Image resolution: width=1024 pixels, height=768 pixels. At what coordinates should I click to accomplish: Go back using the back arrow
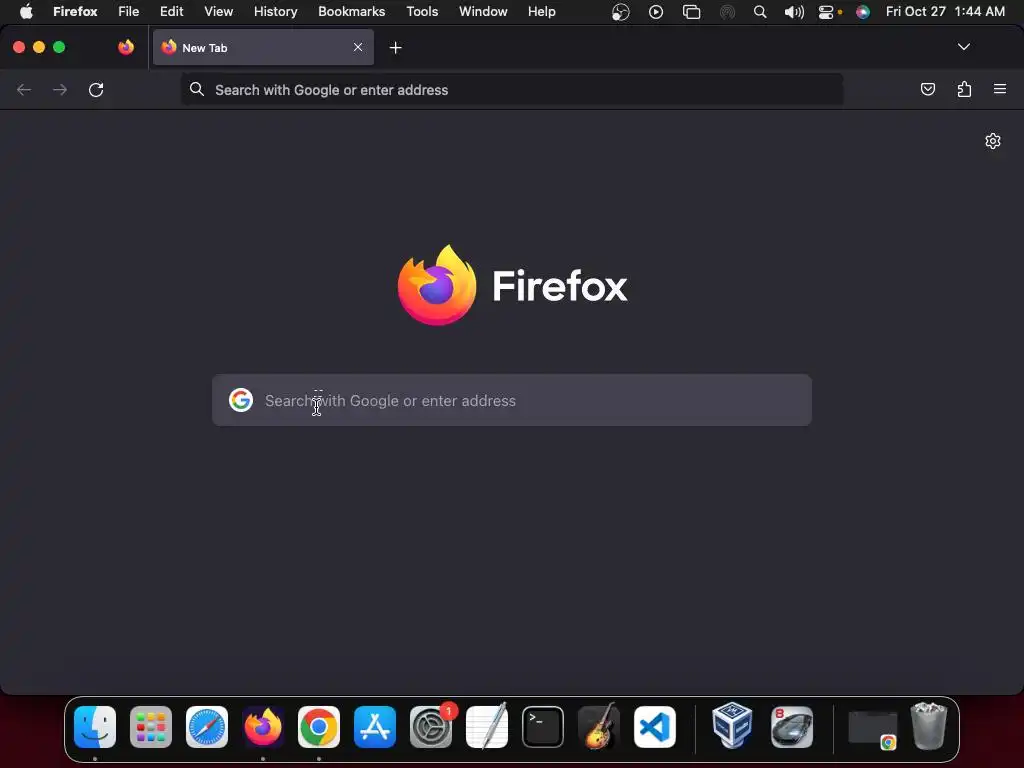pyautogui.click(x=24, y=89)
